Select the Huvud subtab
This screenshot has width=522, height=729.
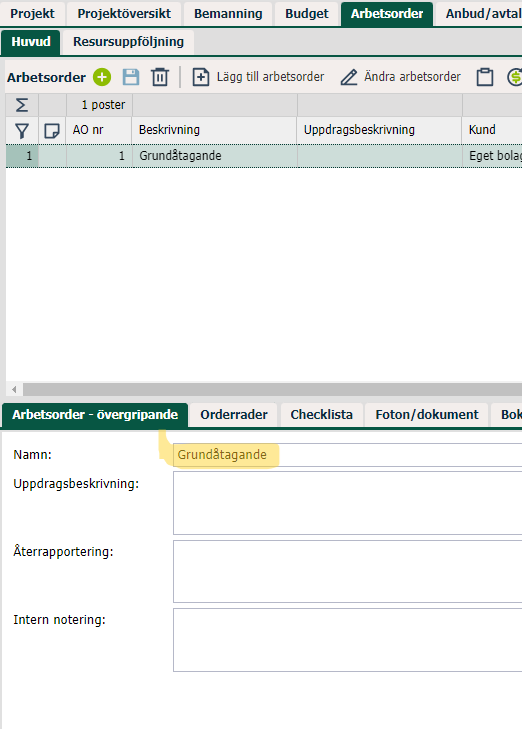[31, 42]
